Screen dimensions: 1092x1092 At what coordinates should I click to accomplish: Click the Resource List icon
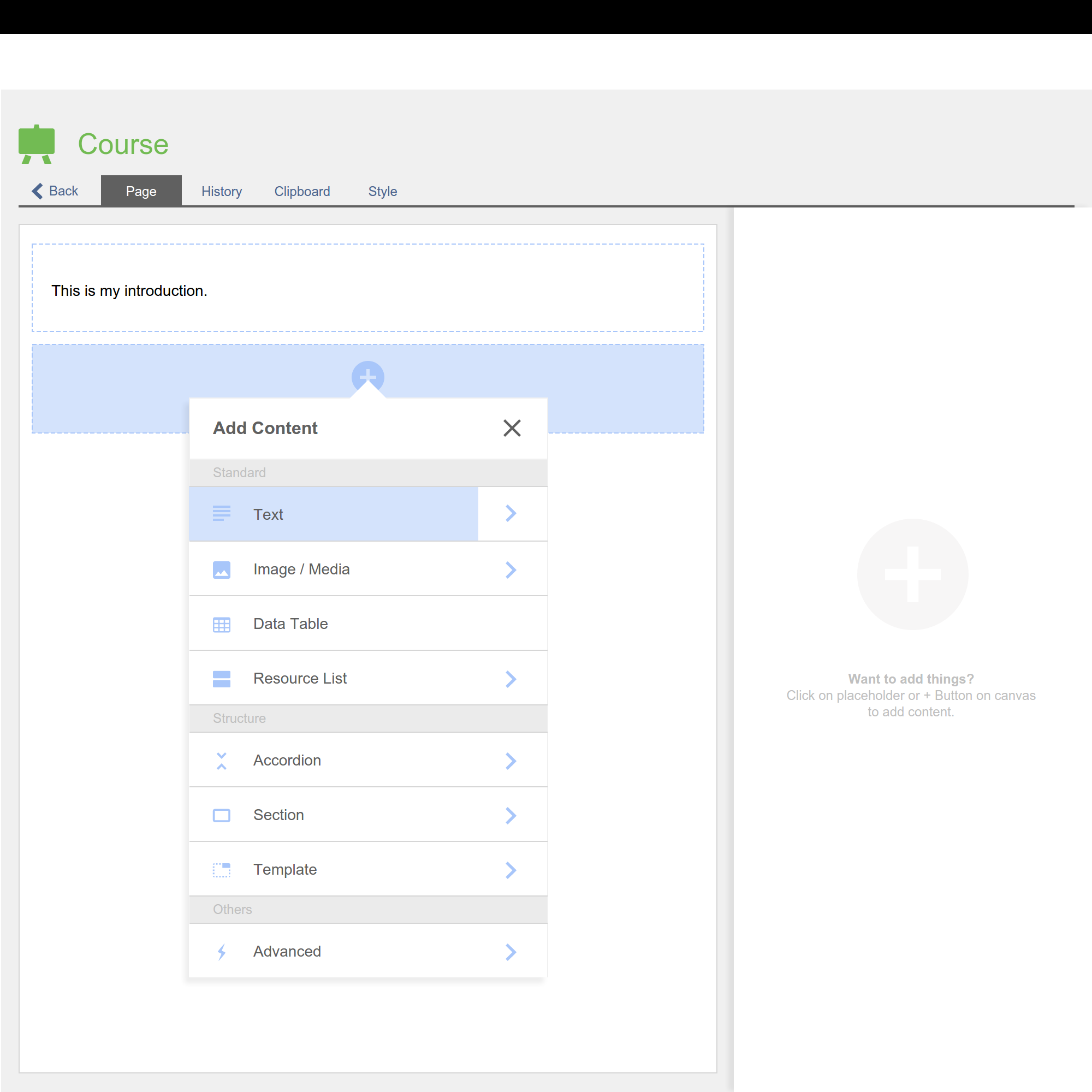(x=222, y=678)
